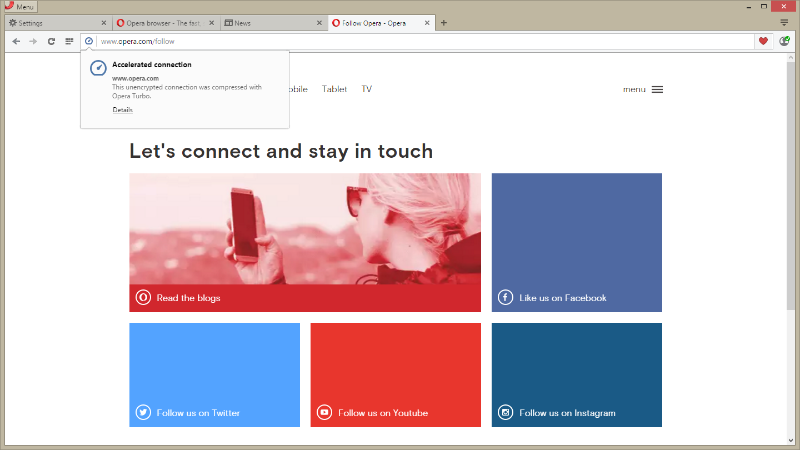Open Like us on Facebook tile

576,242
